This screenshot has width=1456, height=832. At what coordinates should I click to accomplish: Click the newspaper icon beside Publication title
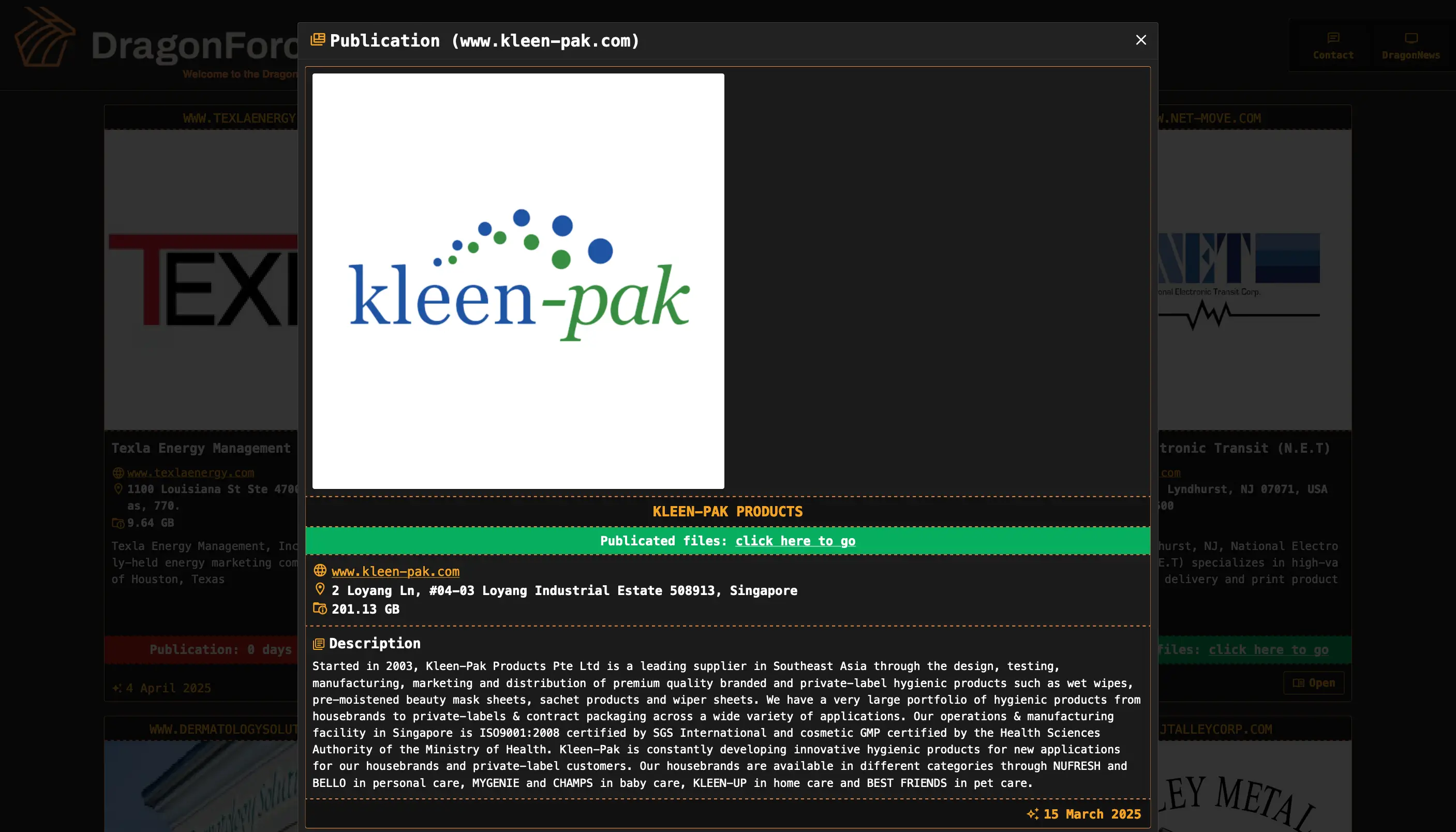(318, 40)
